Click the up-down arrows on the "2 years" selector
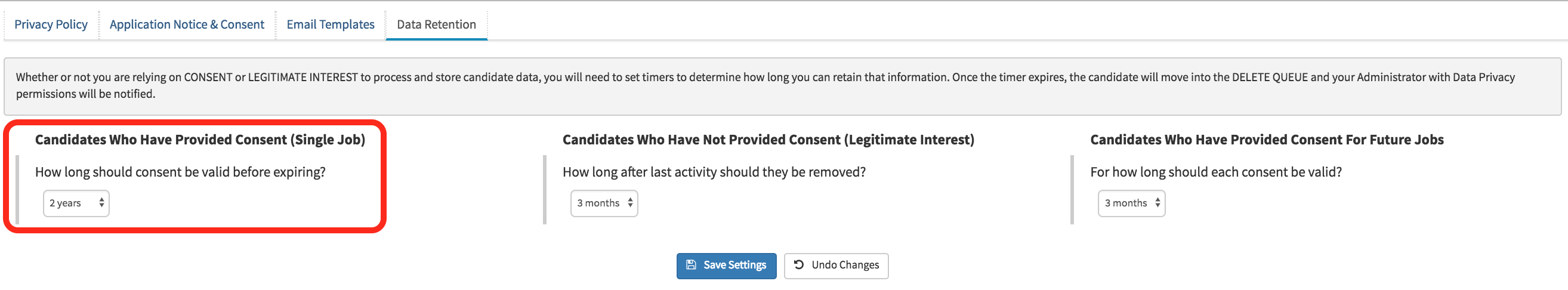The height and width of the screenshot is (290, 1568). coord(101,203)
